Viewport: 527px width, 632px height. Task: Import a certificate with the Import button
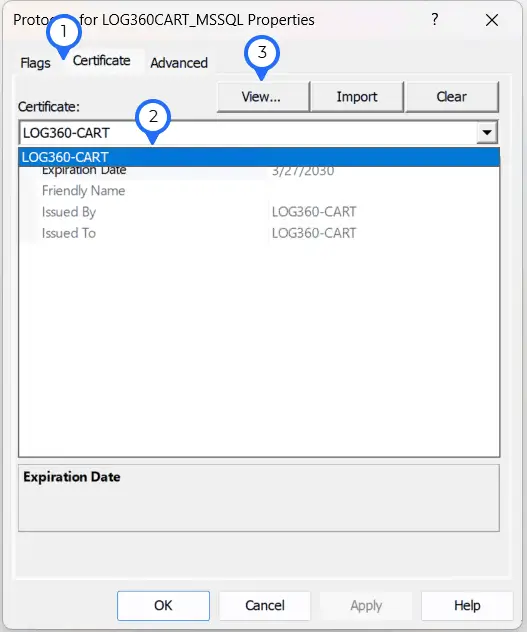tap(357, 97)
